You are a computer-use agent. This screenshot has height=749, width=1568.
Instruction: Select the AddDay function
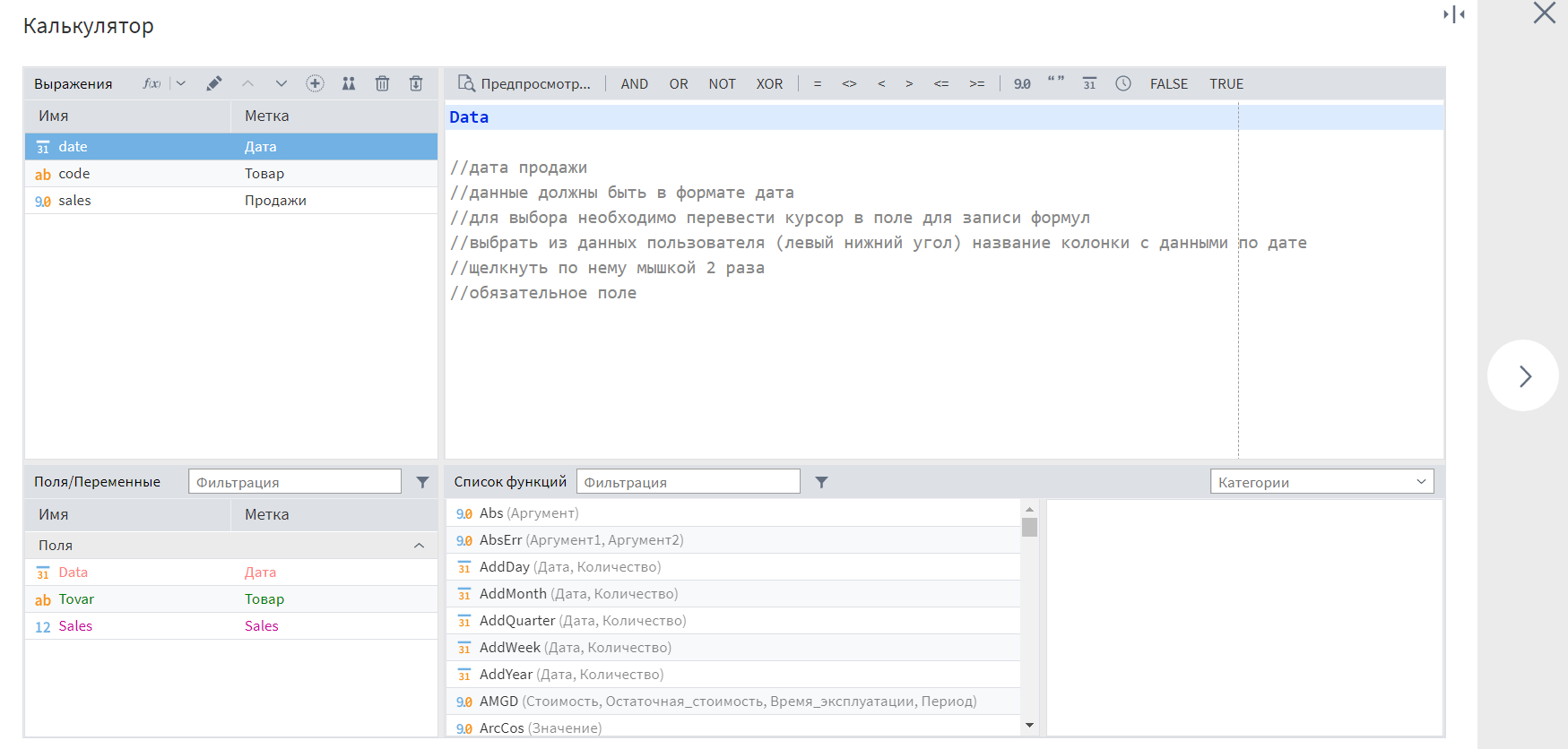click(733, 566)
